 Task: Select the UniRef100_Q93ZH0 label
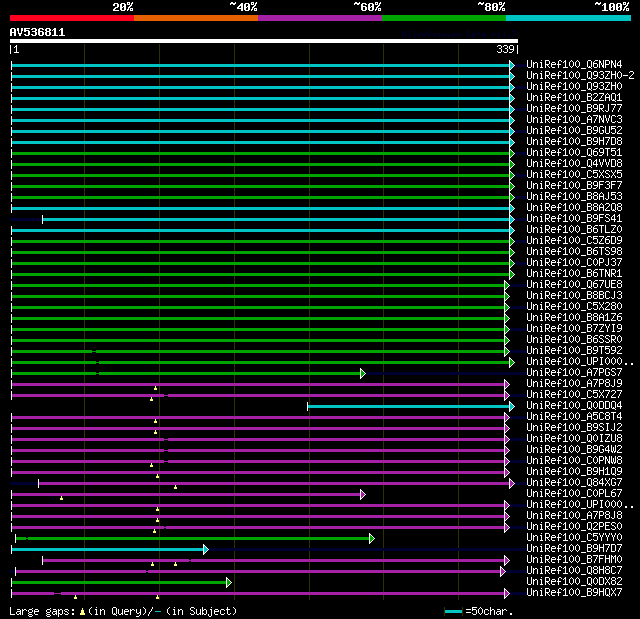(574, 87)
